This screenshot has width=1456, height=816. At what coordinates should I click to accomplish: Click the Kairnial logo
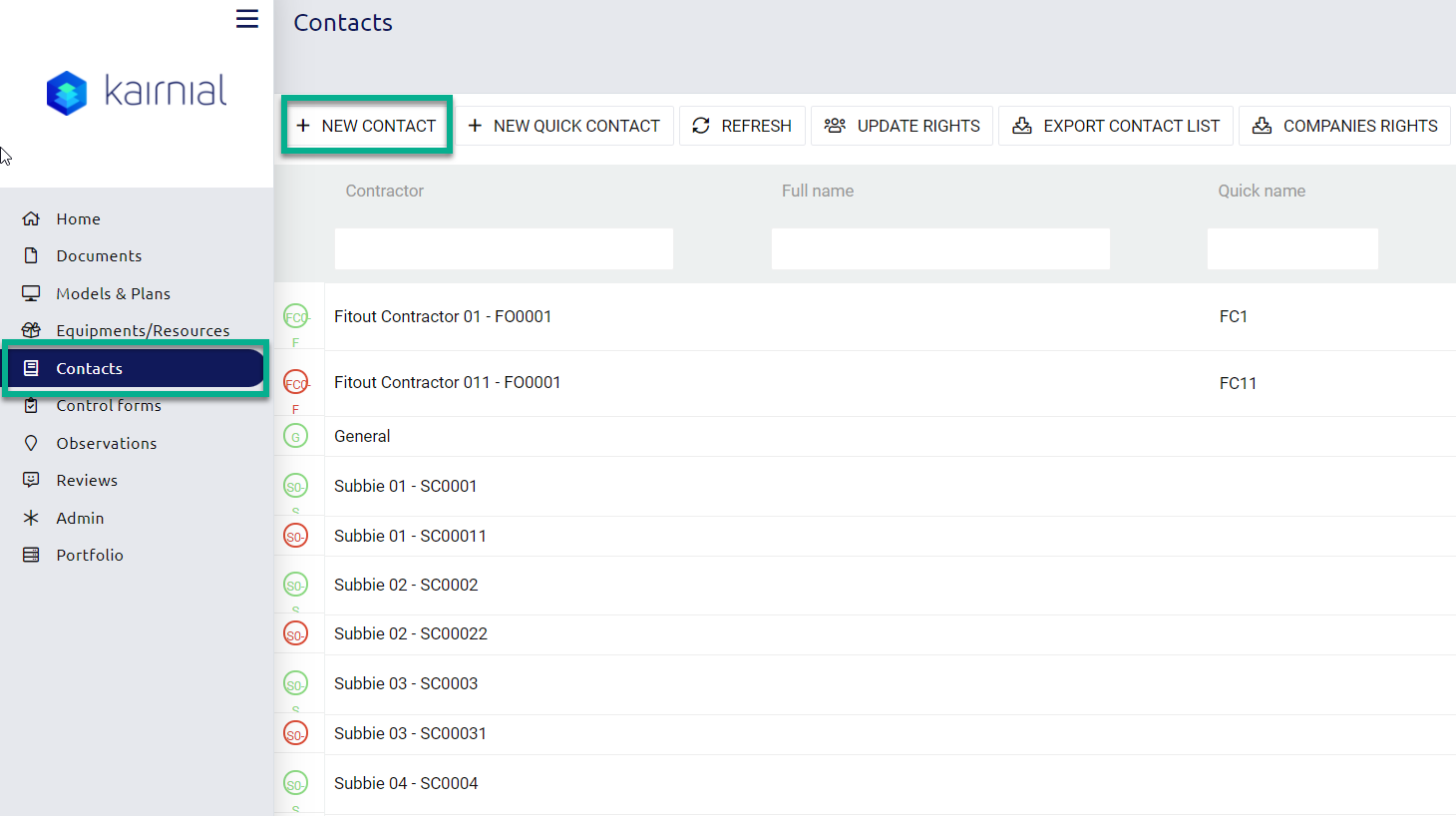(137, 93)
